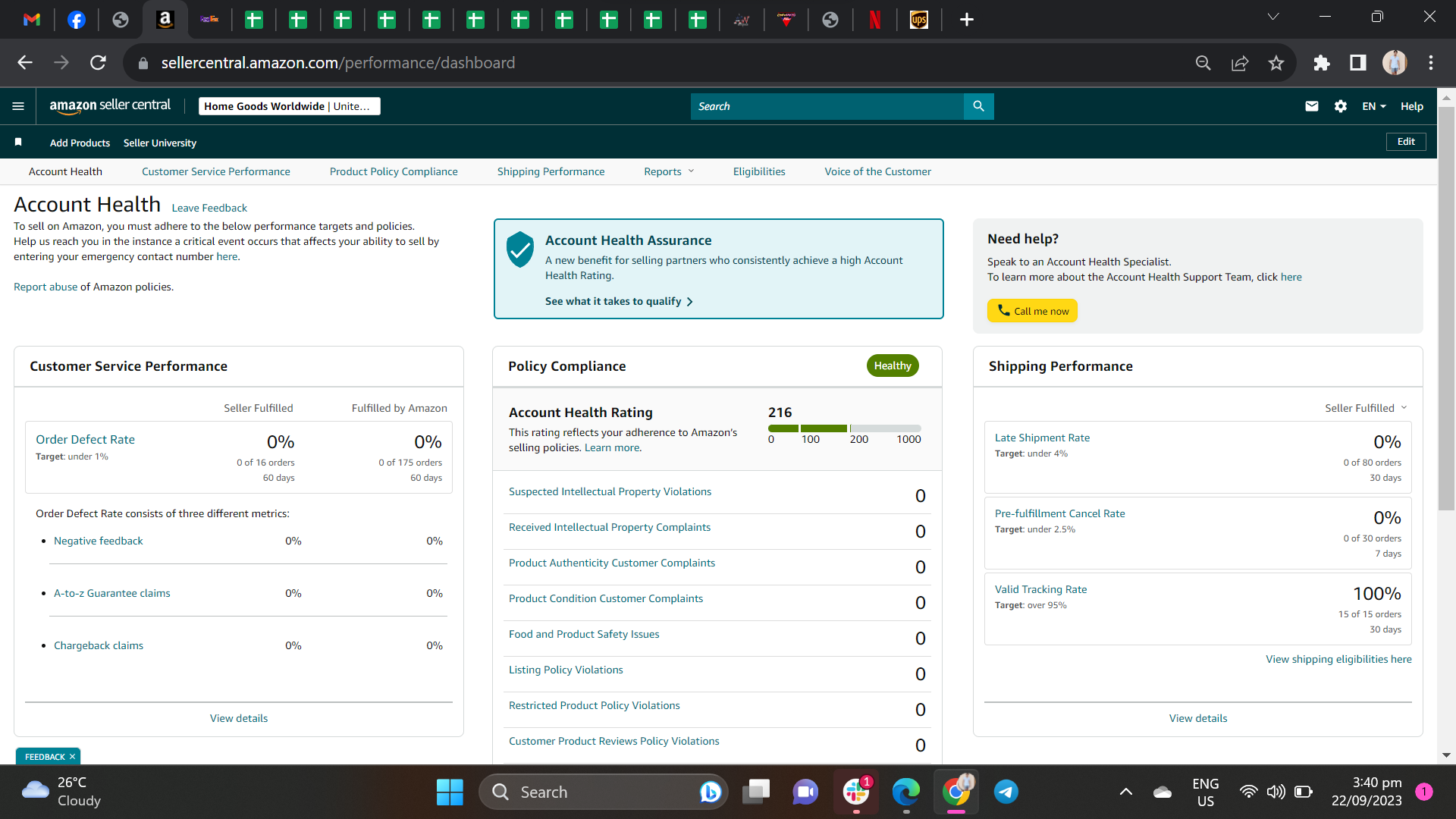This screenshot has width=1456, height=819.
Task: Open Slack from the taskbar
Action: tap(855, 792)
